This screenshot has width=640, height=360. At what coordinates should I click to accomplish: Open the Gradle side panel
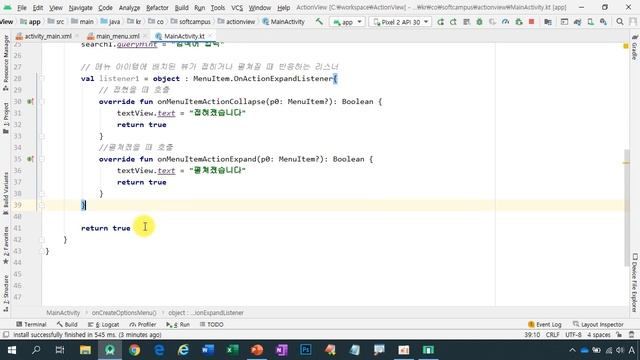tap(635, 48)
